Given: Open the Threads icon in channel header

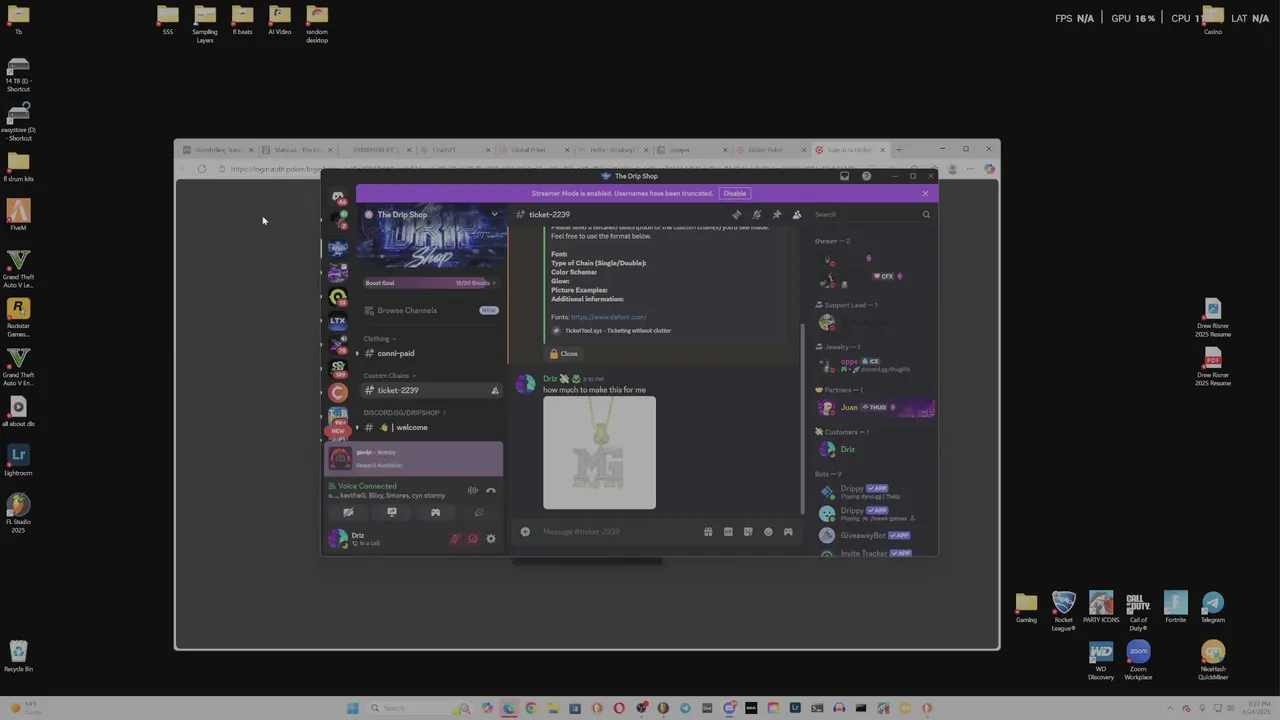Looking at the screenshot, I should tap(737, 214).
